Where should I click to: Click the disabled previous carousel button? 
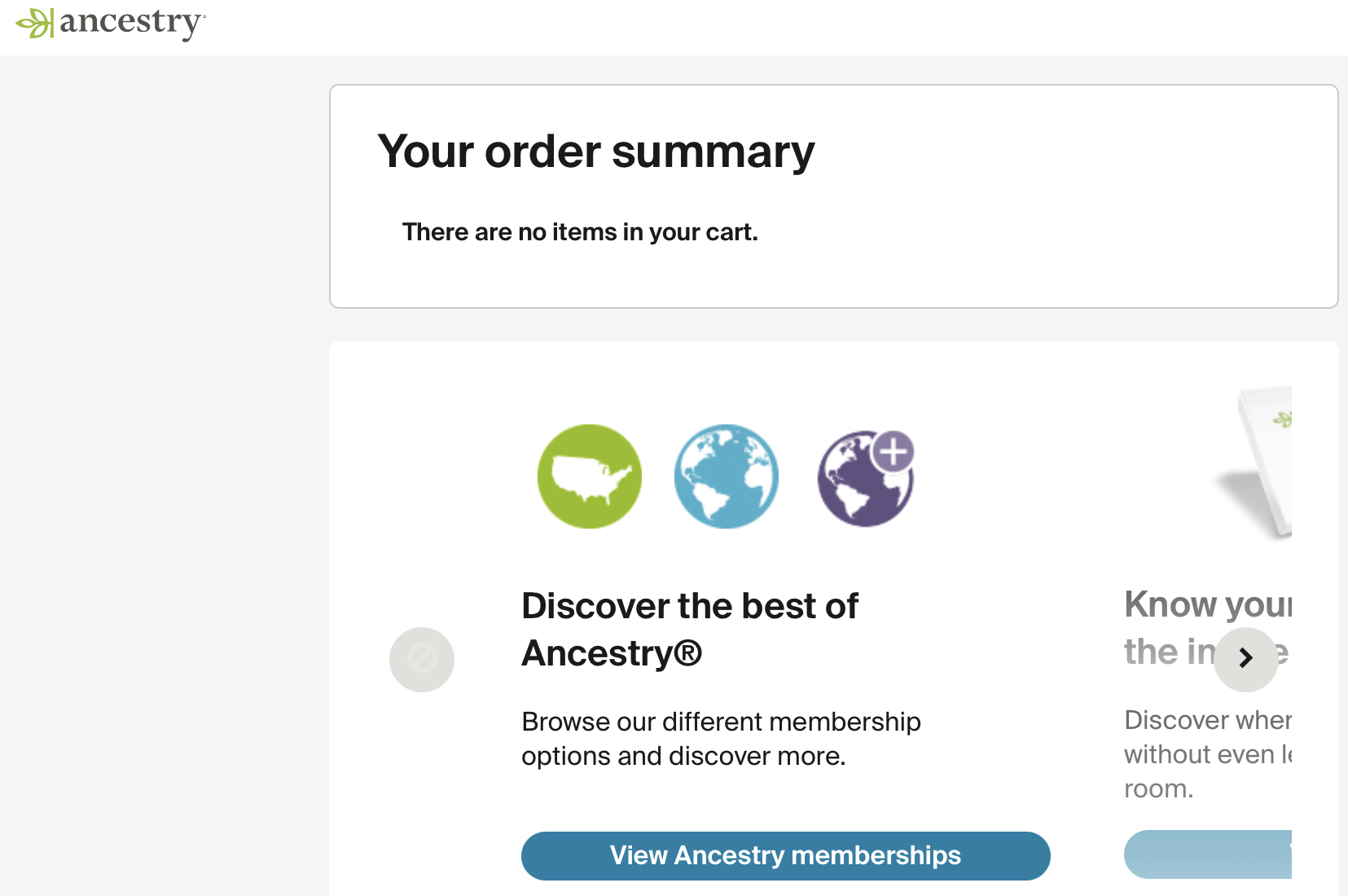point(422,660)
